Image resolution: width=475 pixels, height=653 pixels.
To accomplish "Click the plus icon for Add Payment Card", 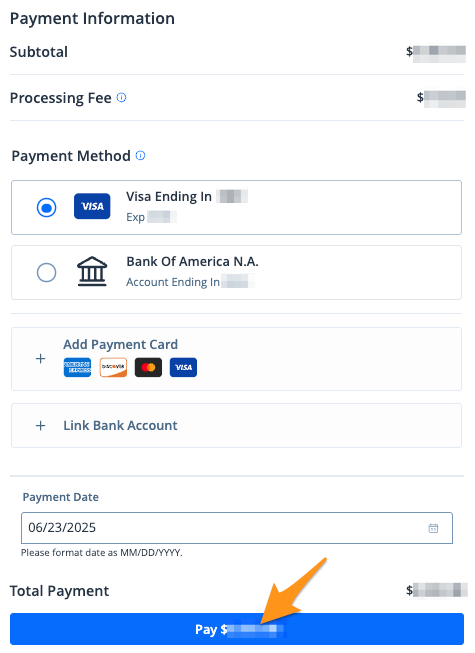I will pyautogui.click(x=40, y=359).
